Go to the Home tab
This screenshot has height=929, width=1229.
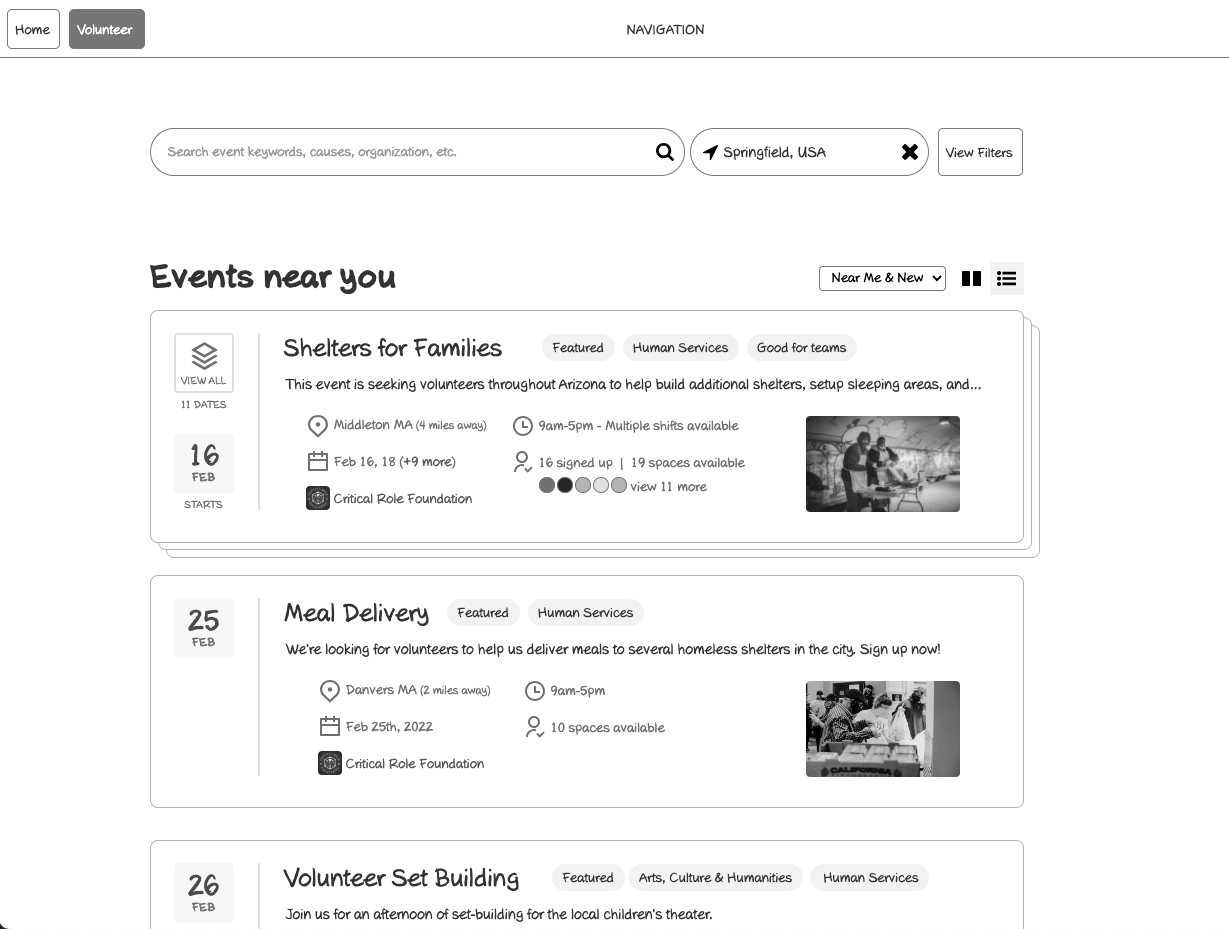coord(33,29)
